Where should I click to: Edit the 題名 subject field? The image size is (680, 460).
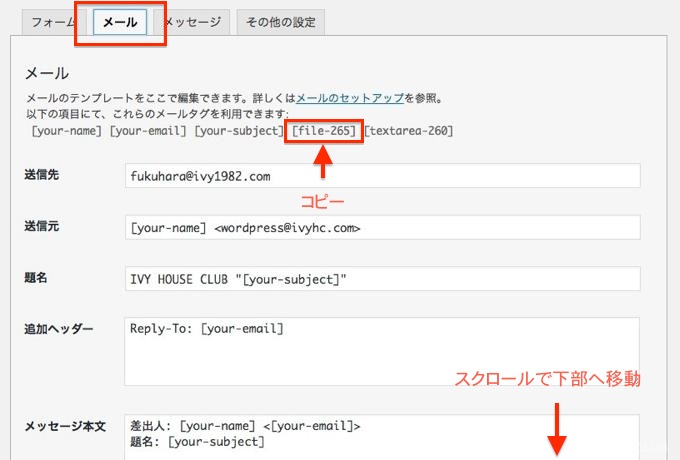click(382, 279)
